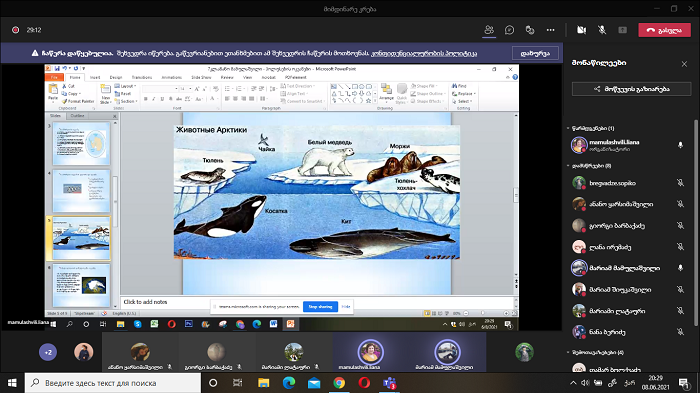
Task: Open the three-dots more actions menu
Action: click(550, 30)
